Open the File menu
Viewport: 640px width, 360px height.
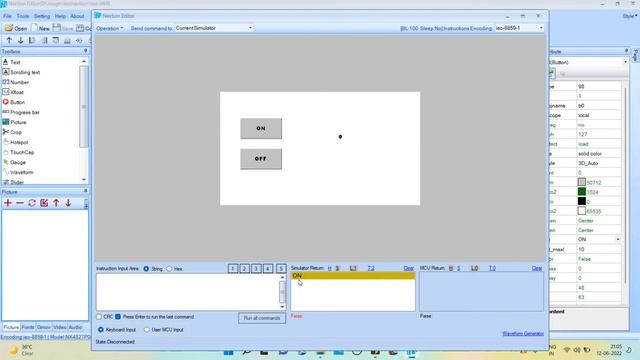(7, 16)
